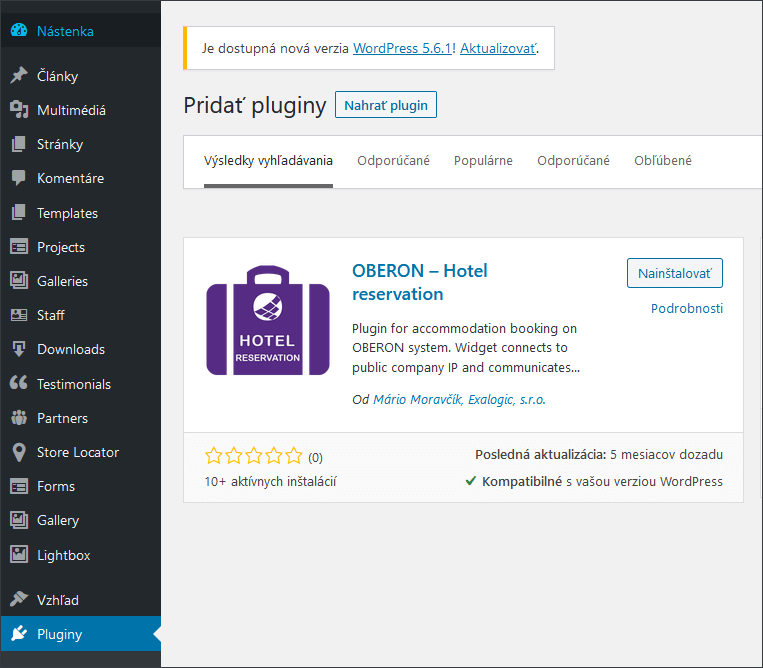
Task: Open the Stránky menu item
Action: coord(59,144)
